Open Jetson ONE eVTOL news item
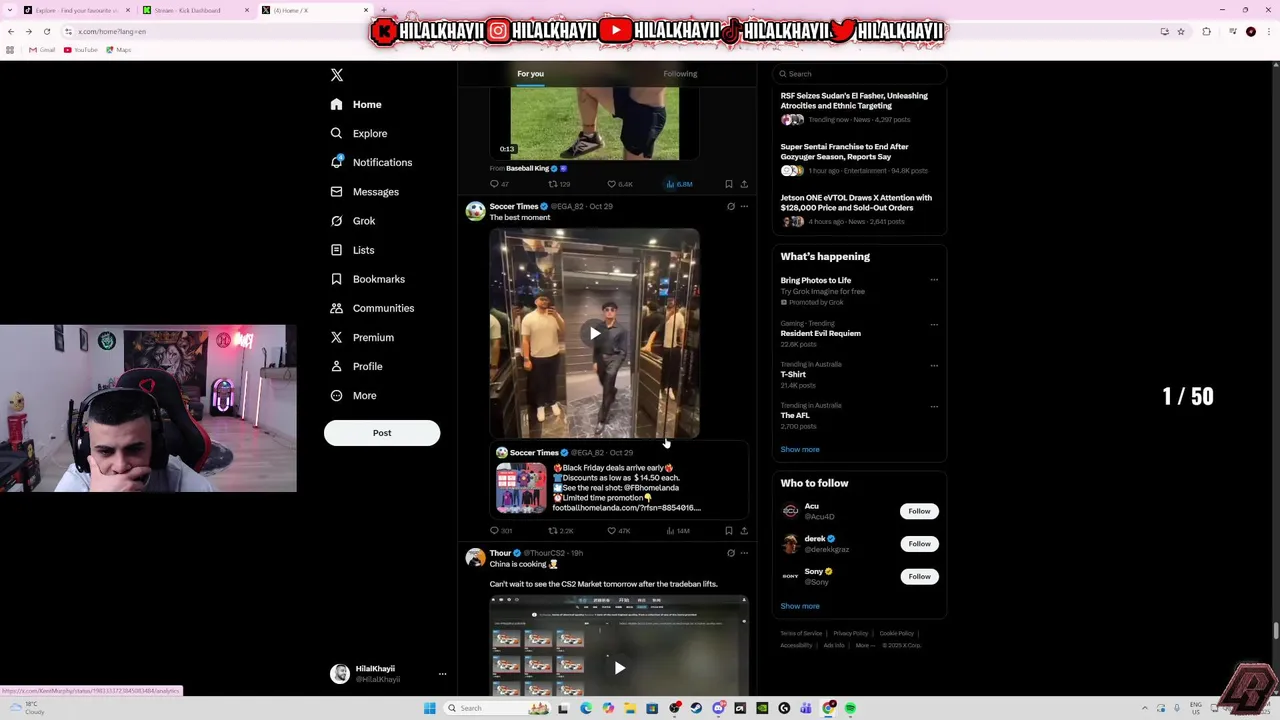This screenshot has height=720, width=1280. pos(859,210)
